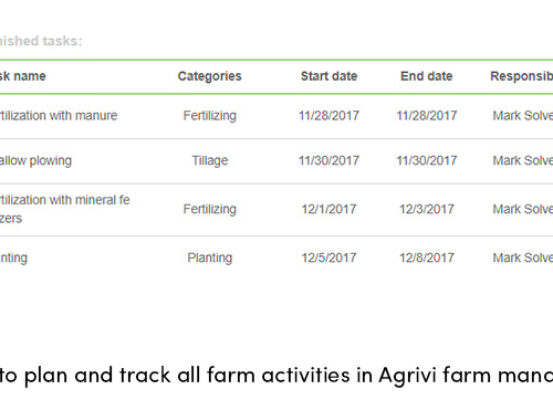The height and width of the screenshot is (400, 553).
Task: Open the fertilization with mineral fertilizers task
Action: [x=65, y=209]
